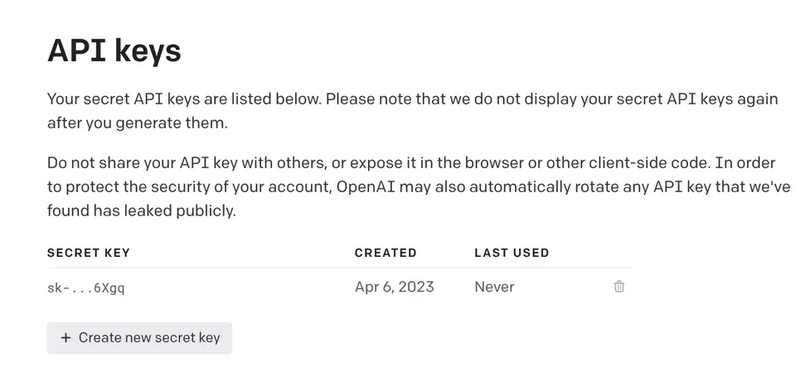Click the Never last used value
800x367 pixels.
point(494,287)
